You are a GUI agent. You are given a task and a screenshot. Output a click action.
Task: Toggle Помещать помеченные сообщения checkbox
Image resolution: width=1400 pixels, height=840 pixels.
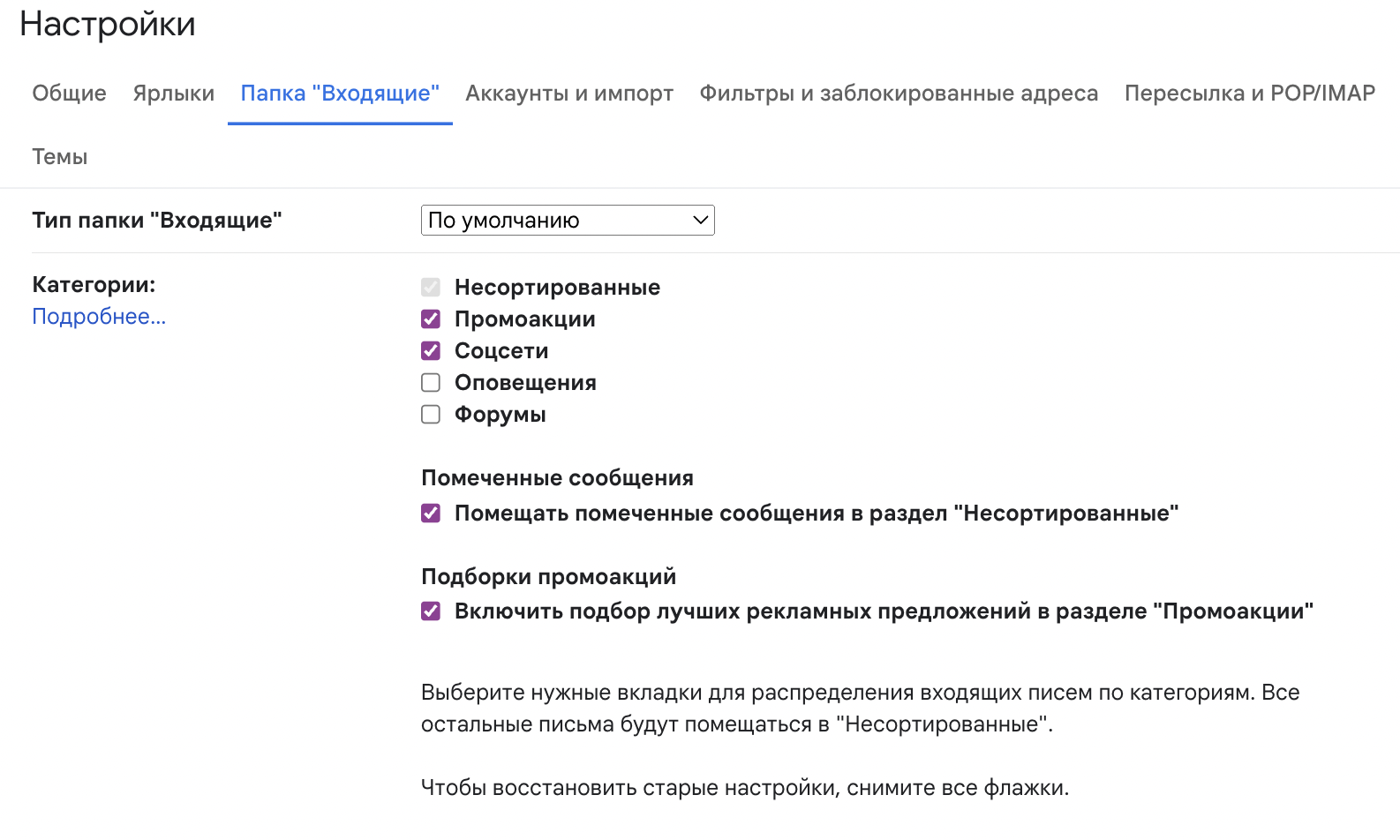[x=431, y=513]
